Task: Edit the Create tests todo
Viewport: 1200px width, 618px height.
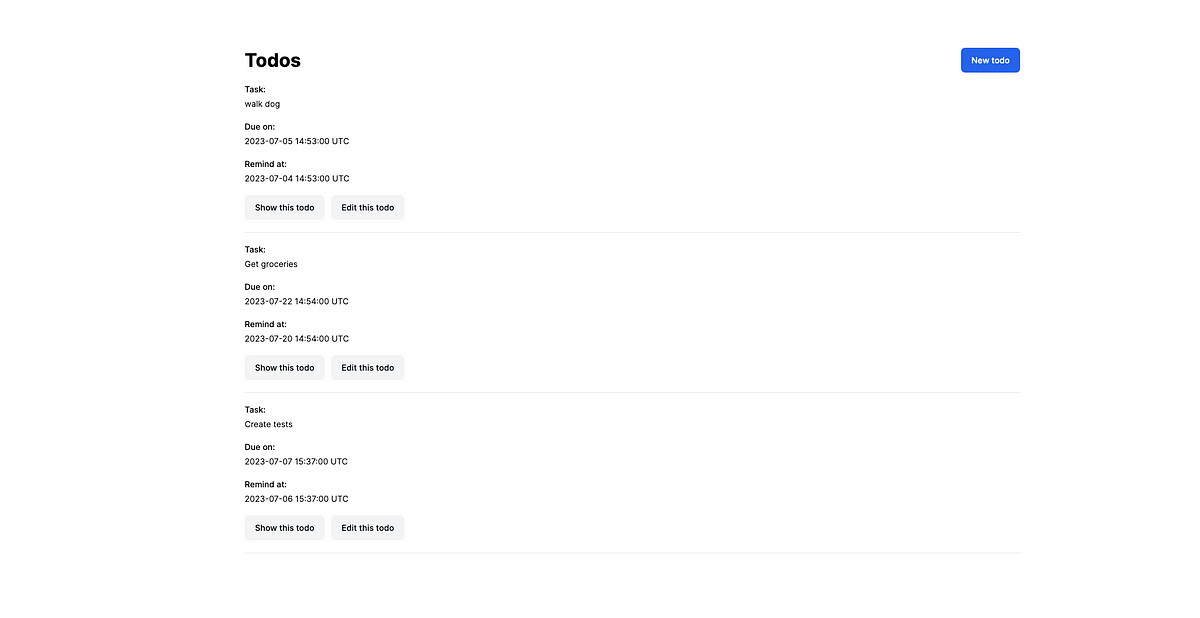Action: (x=368, y=528)
